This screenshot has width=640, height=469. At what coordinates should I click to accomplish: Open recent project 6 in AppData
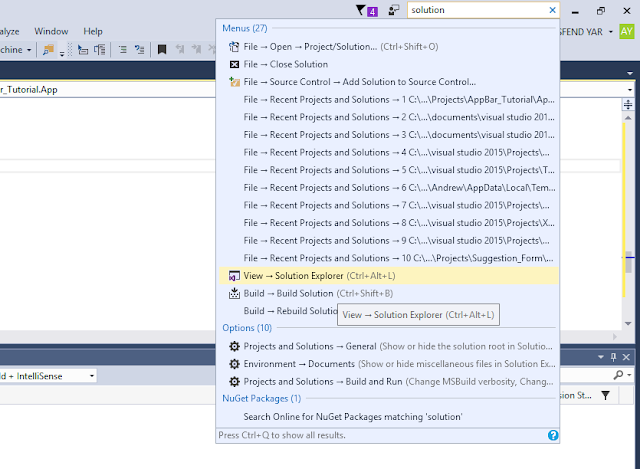click(x=389, y=188)
